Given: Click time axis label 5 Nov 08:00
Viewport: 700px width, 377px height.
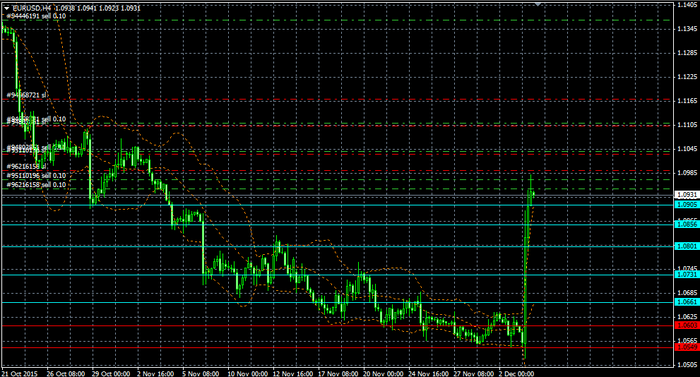Looking at the screenshot, I should pyautogui.click(x=201, y=373).
